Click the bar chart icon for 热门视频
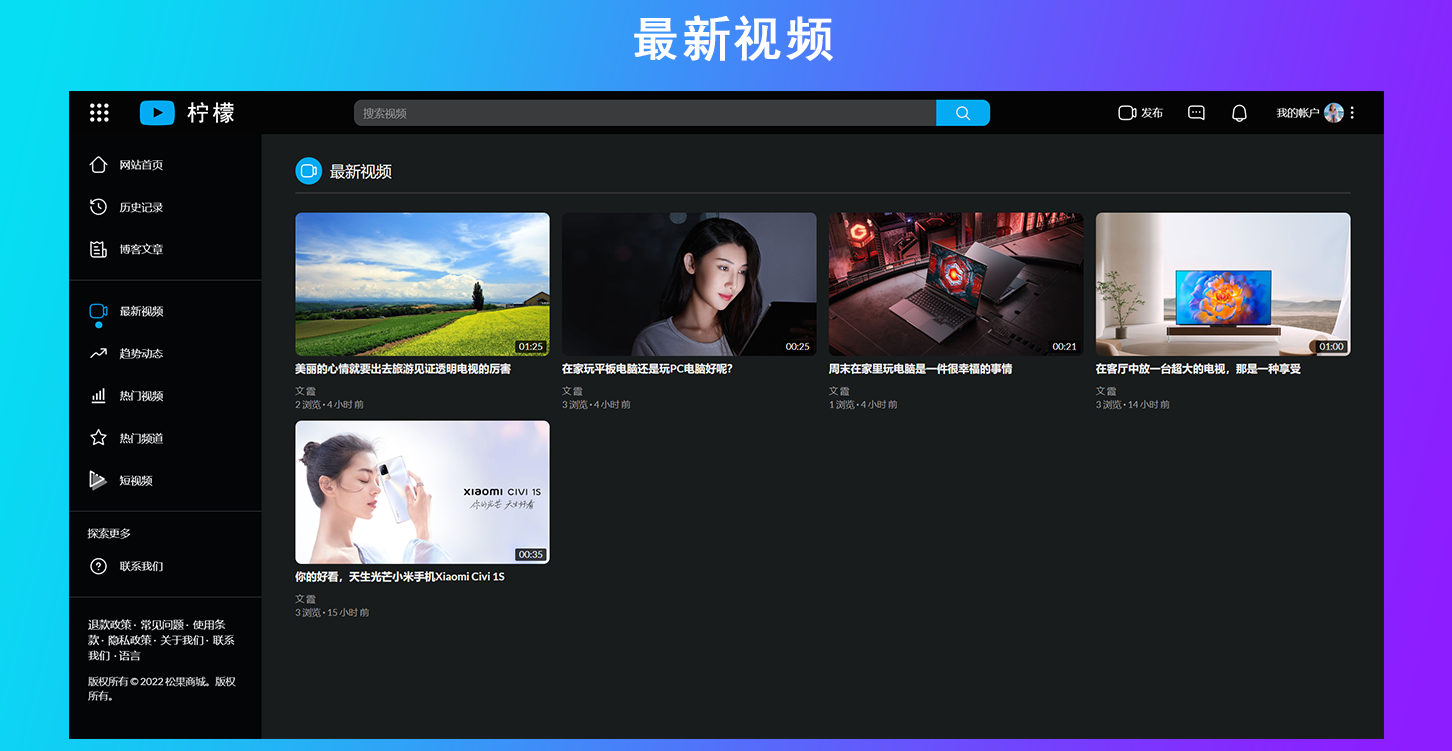 98,396
